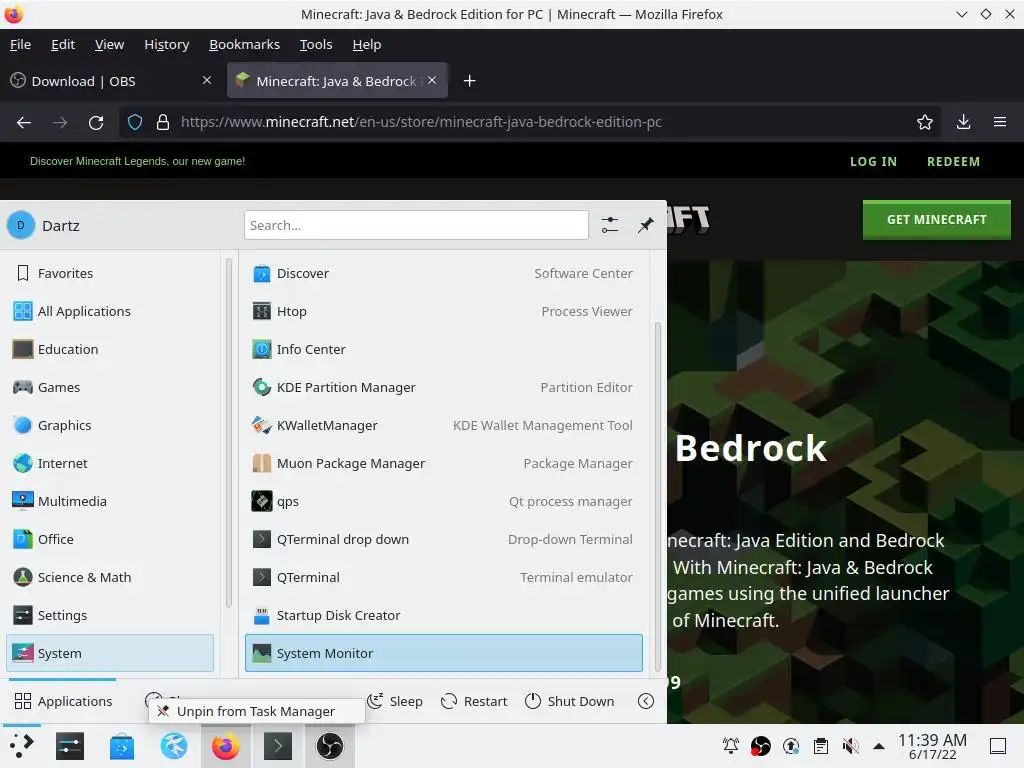Open qps Qt process manager
Screen dimensions: 1024x768
pyautogui.click(x=443, y=502)
